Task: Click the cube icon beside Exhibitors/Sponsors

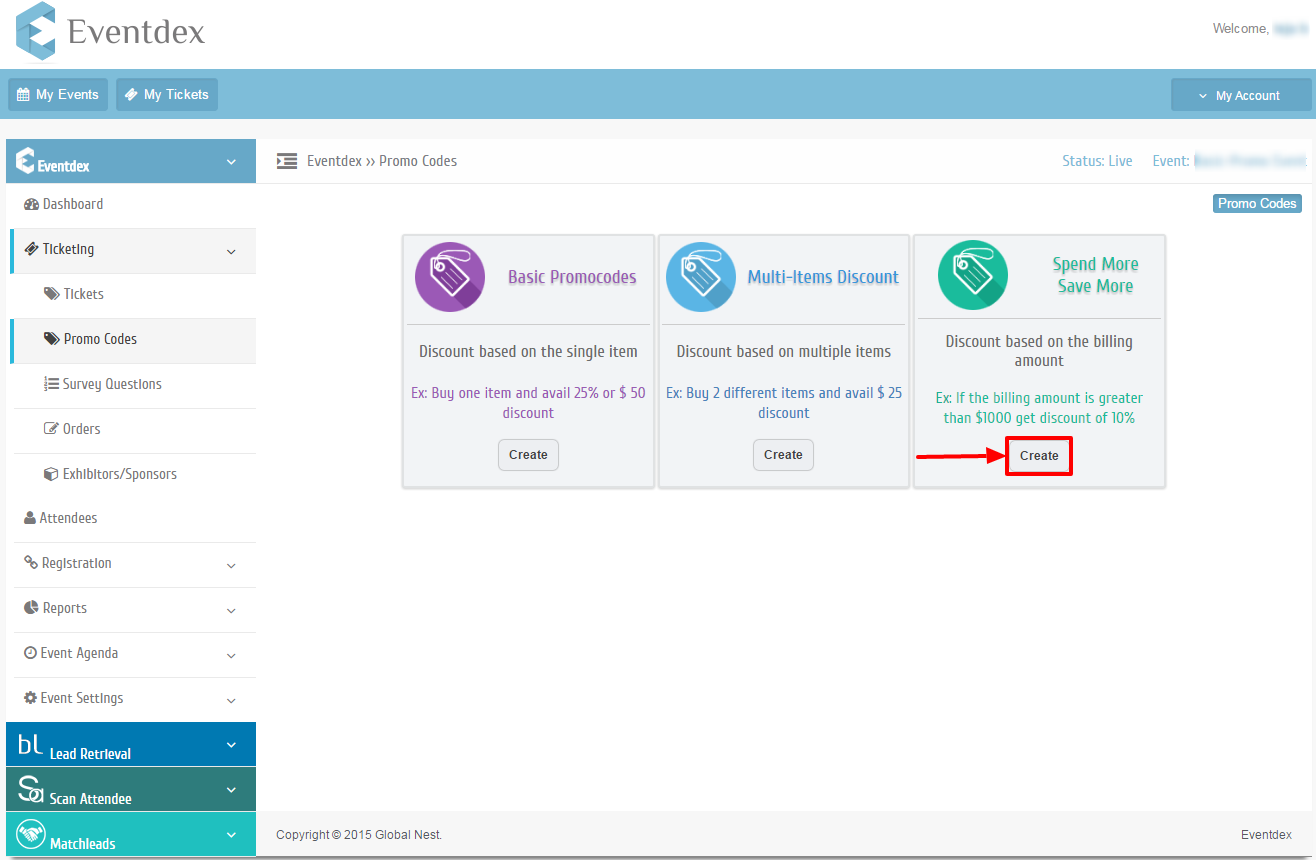Action: pyautogui.click(x=52, y=474)
